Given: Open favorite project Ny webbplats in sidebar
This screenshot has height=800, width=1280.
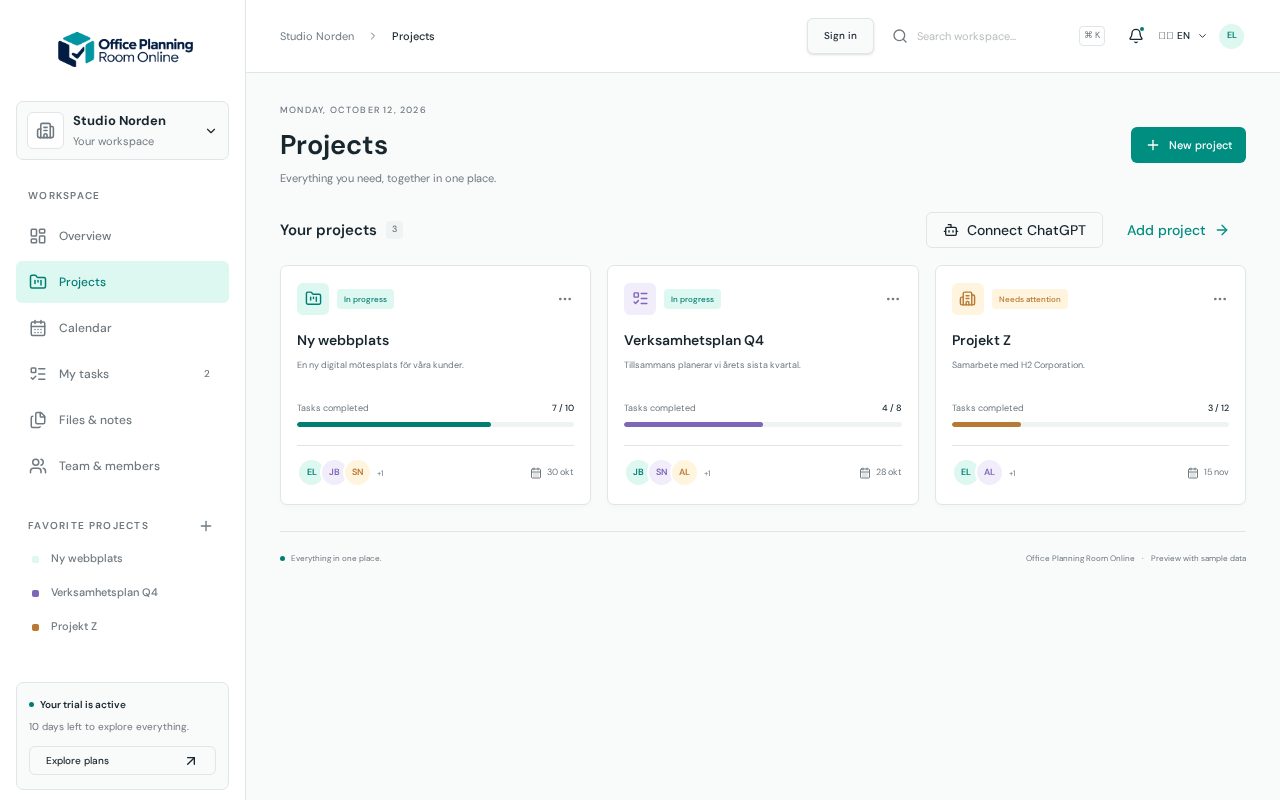Looking at the screenshot, I should (122, 559).
